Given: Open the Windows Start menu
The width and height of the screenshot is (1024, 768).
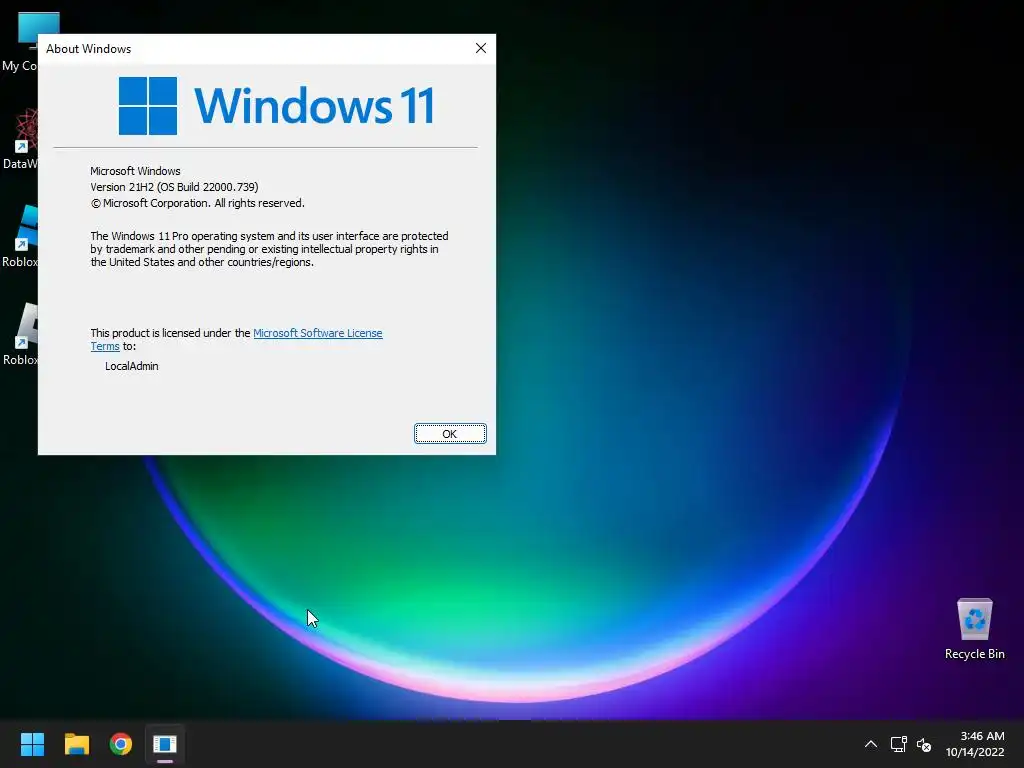Looking at the screenshot, I should (x=32, y=744).
